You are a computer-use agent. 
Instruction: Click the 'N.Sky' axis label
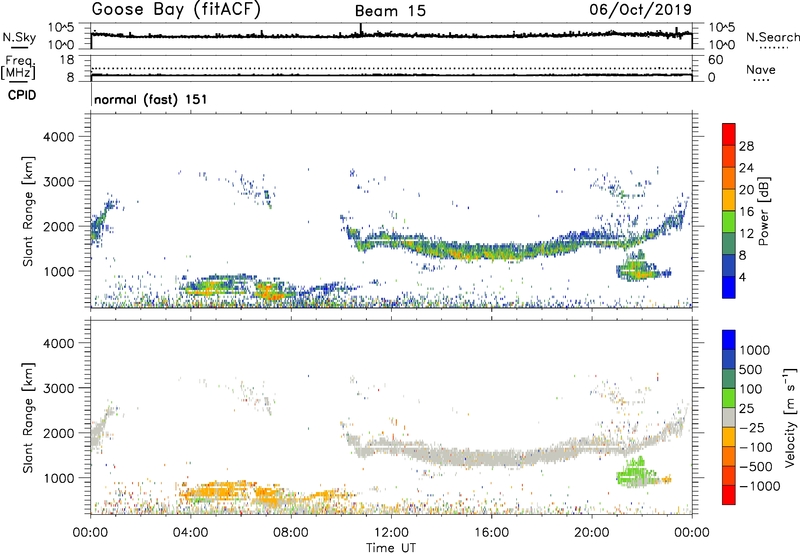(19, 37)
